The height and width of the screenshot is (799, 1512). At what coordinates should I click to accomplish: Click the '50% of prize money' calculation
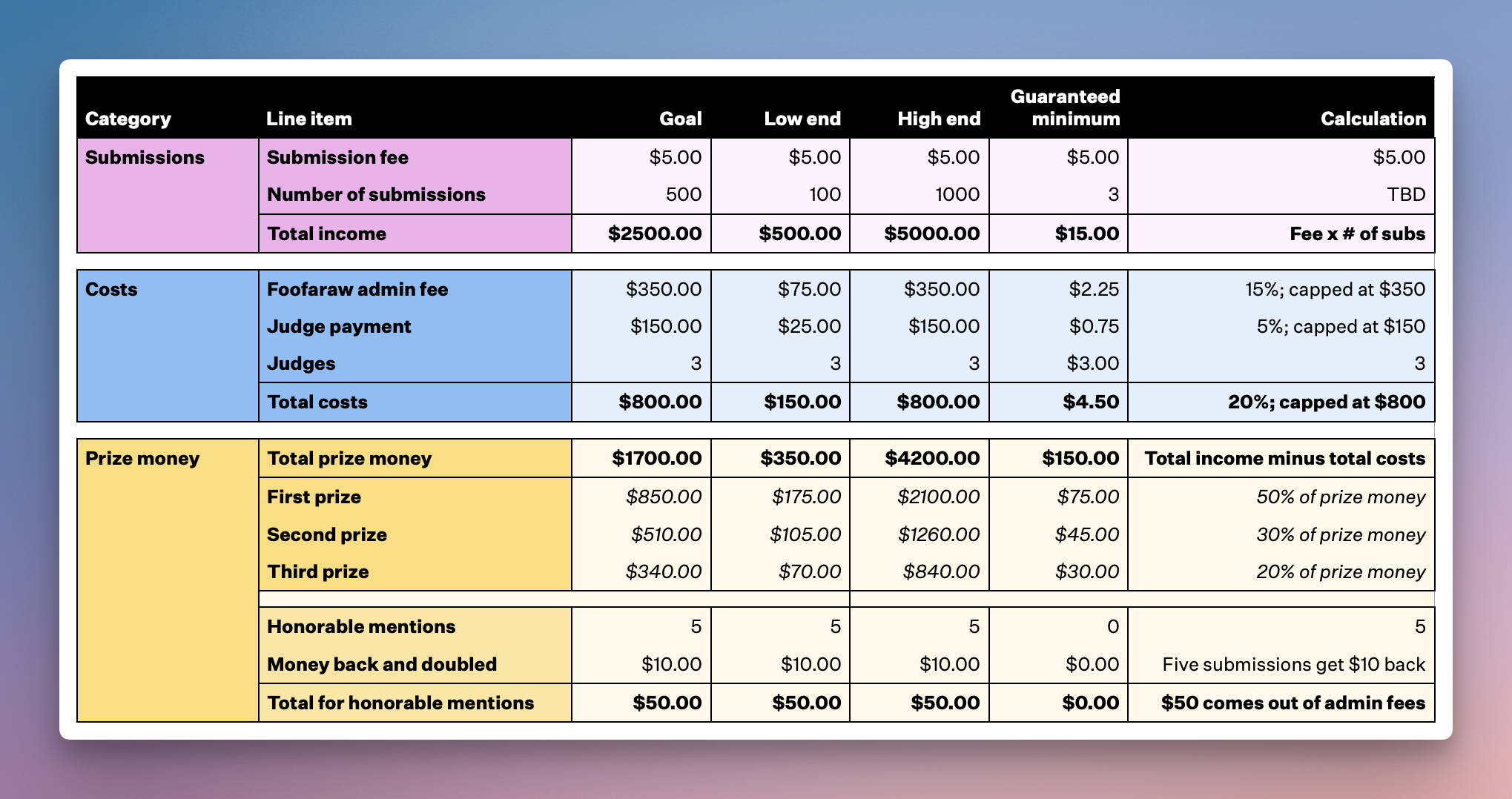[1341, 497]
